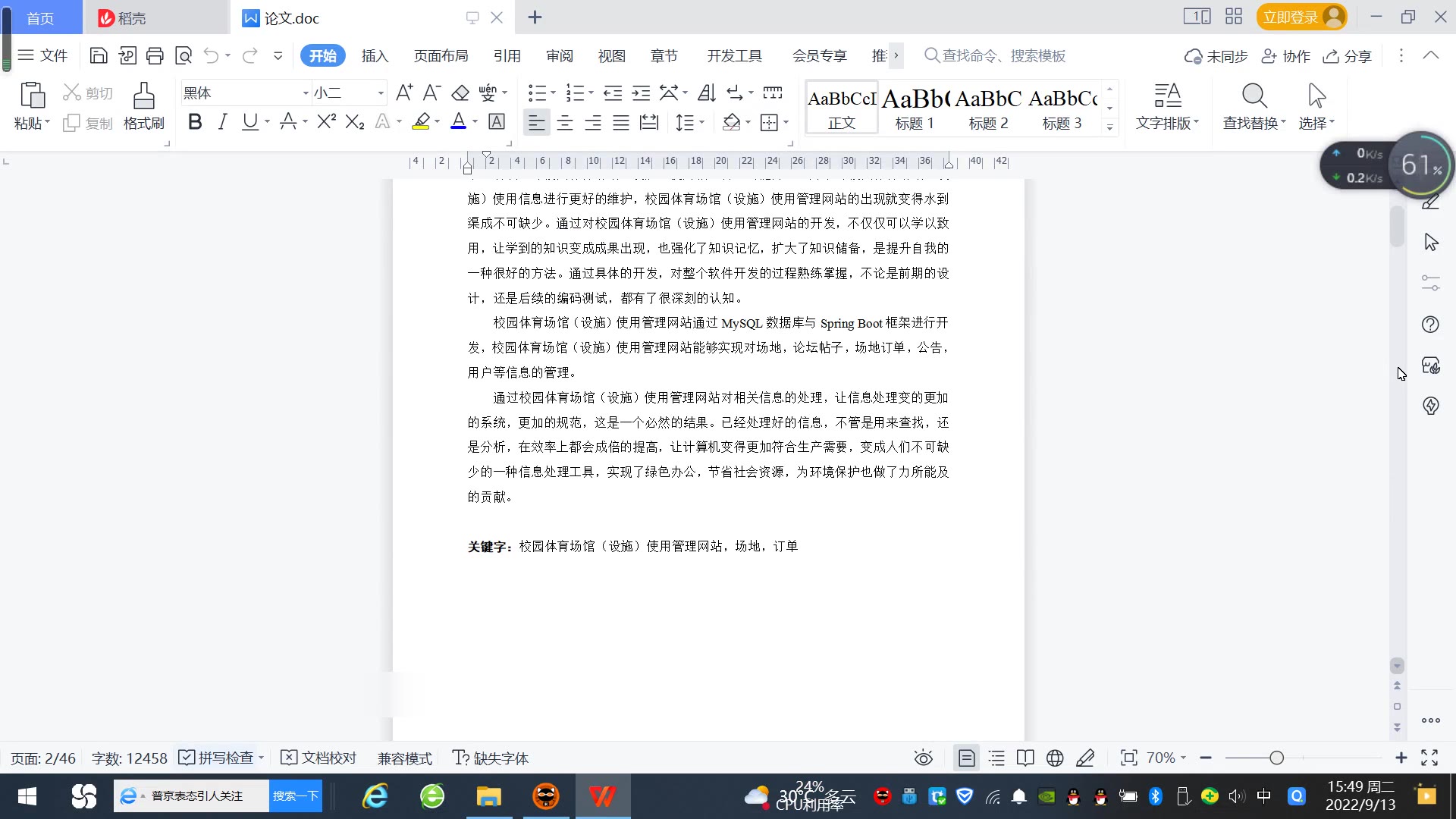Open the font name dropdown showing 黑体

click(306, 93)
